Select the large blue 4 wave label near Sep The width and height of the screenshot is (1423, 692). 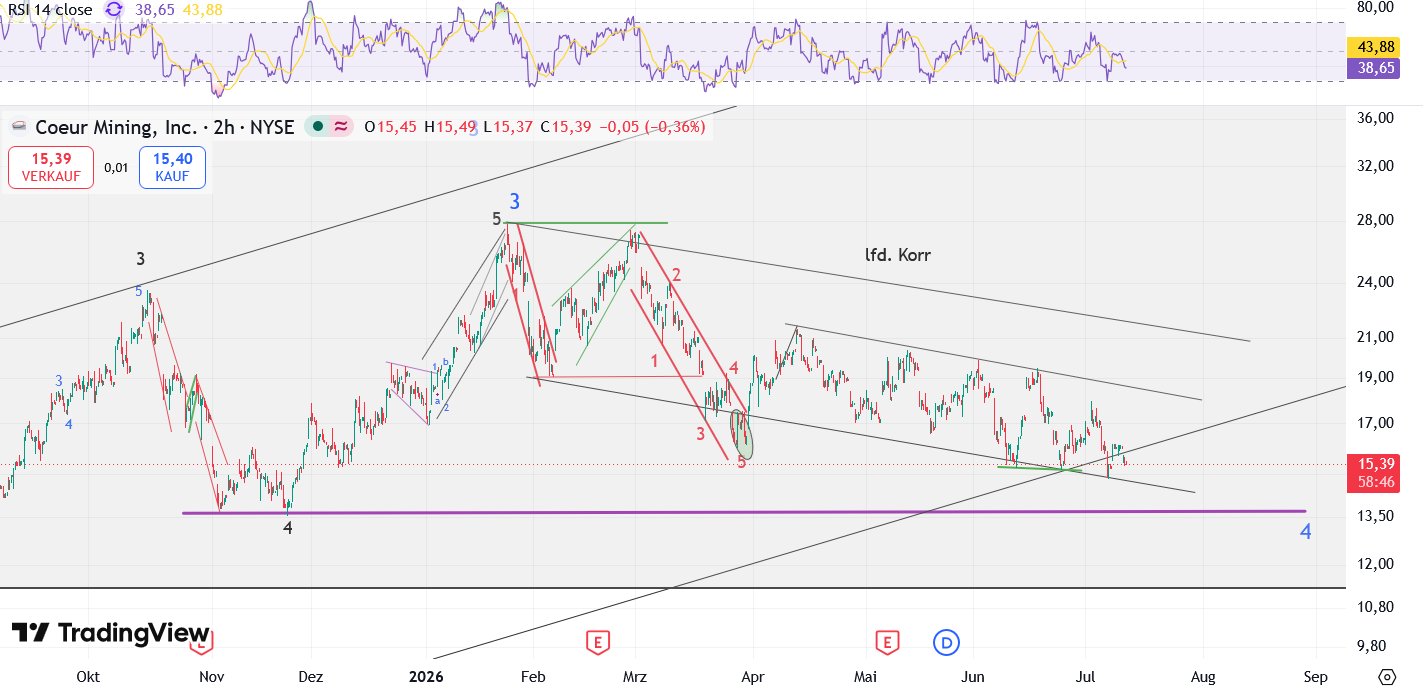(1305, 532)
